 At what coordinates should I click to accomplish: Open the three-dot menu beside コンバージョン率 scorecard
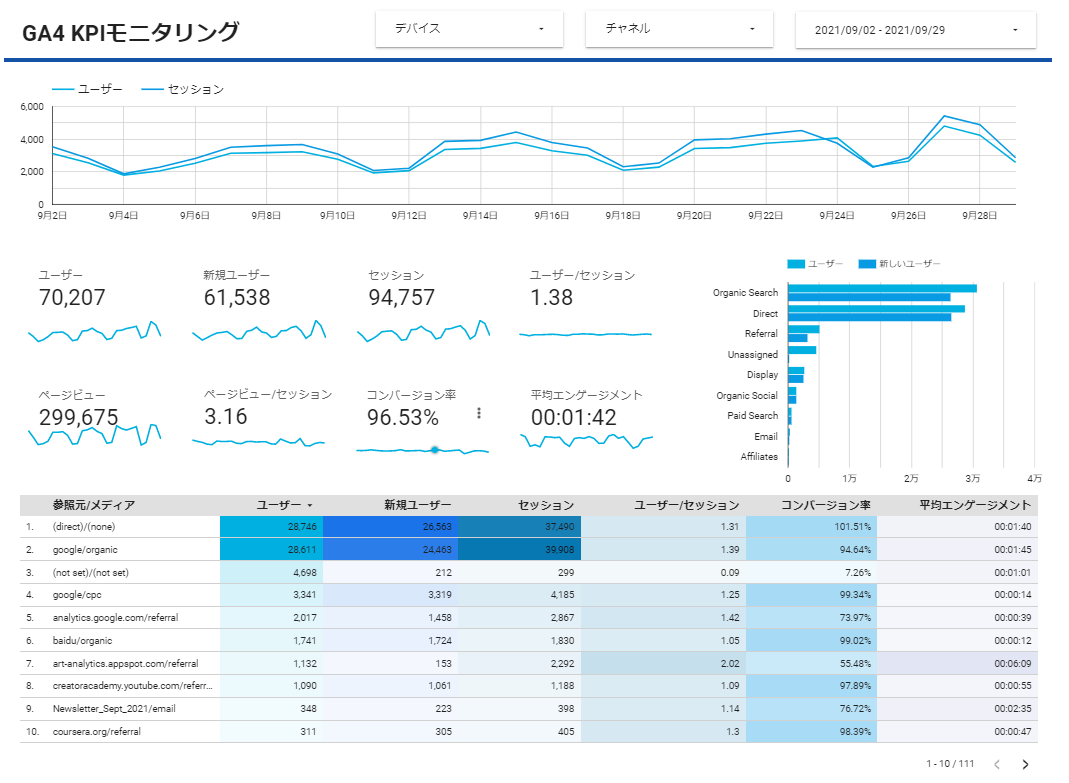click(x=479, y=413)
